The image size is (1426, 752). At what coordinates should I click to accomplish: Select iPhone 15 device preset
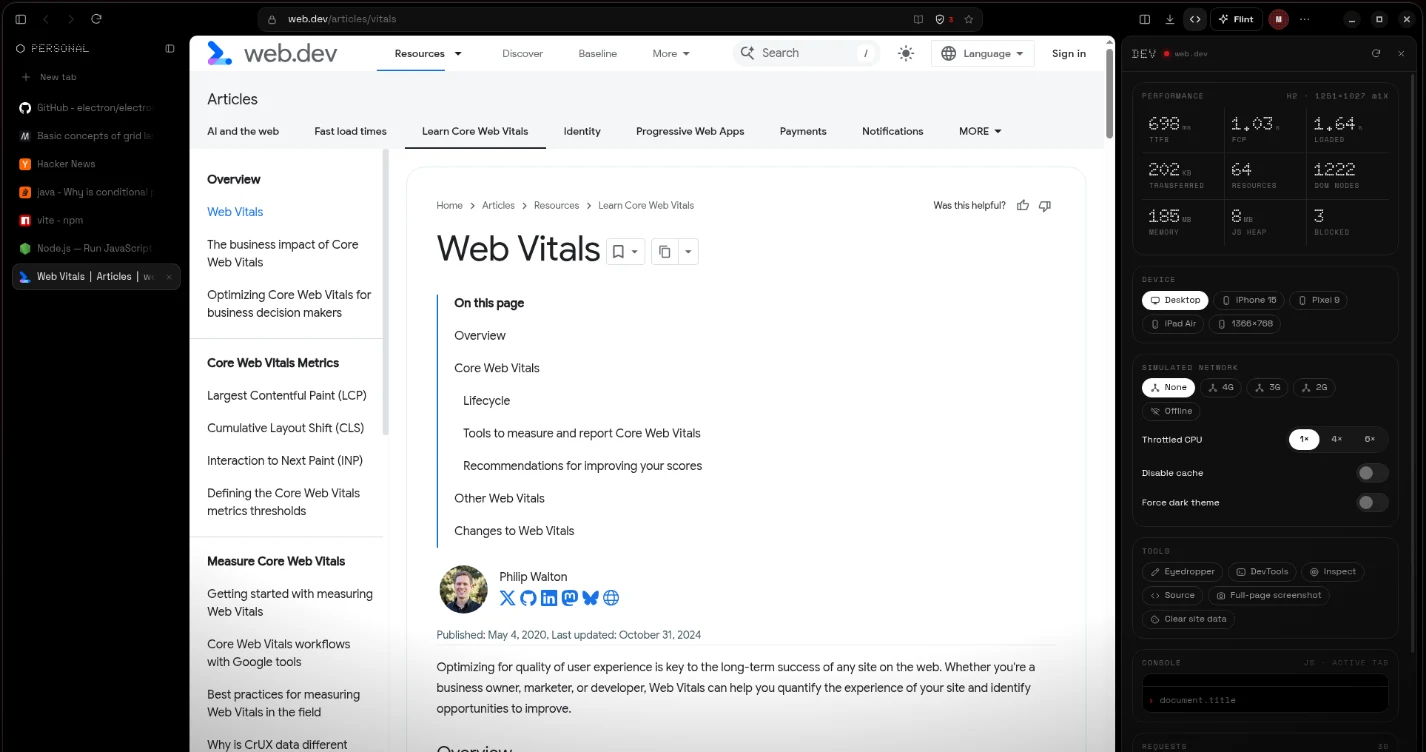tap(1249, 300)
